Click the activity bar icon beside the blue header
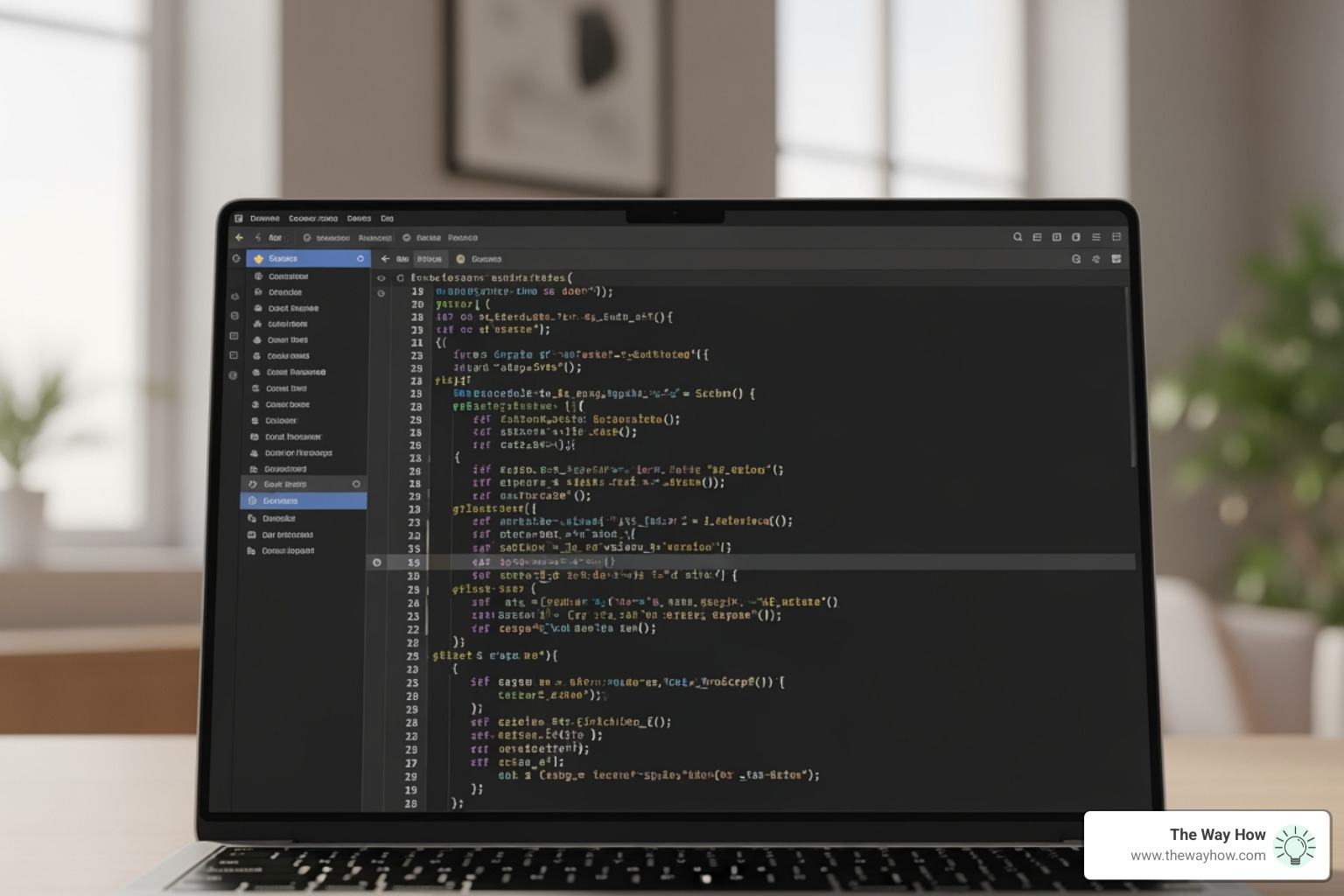Screen dimensions: 1344x896 235,259
